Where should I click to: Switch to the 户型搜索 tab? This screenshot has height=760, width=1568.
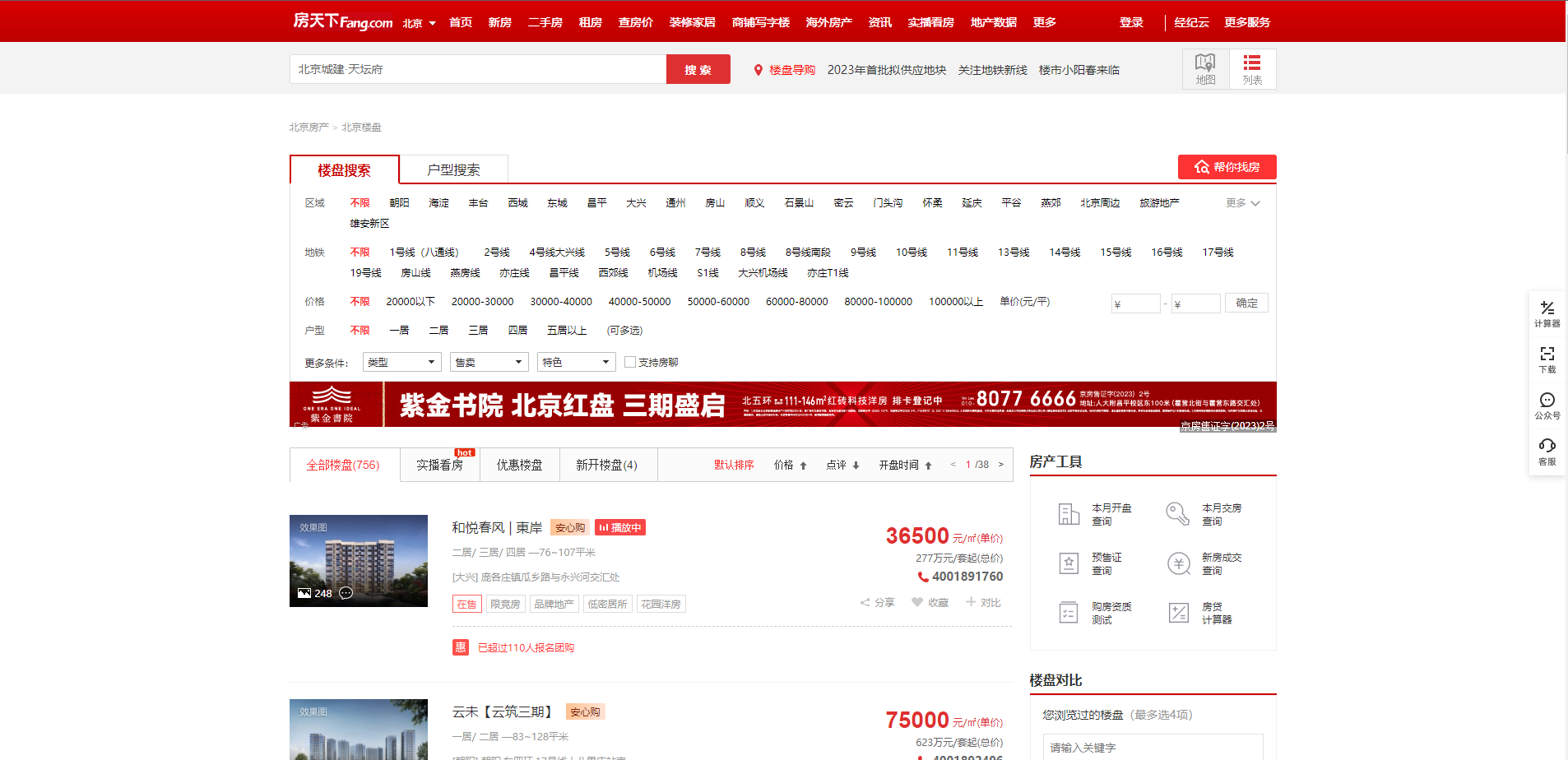[x=453, y=169]
